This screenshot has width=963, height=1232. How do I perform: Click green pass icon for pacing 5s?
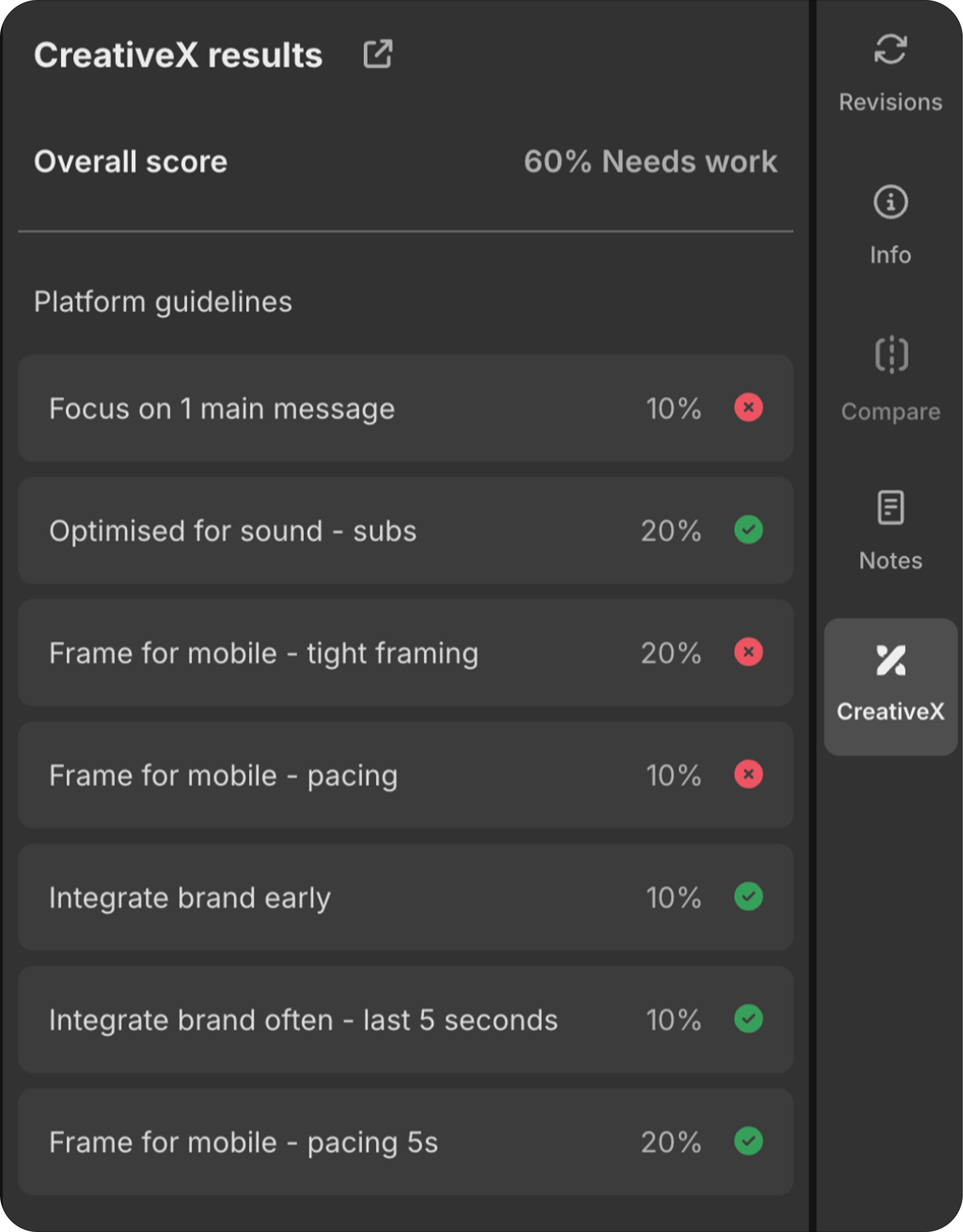(748, 1141)
